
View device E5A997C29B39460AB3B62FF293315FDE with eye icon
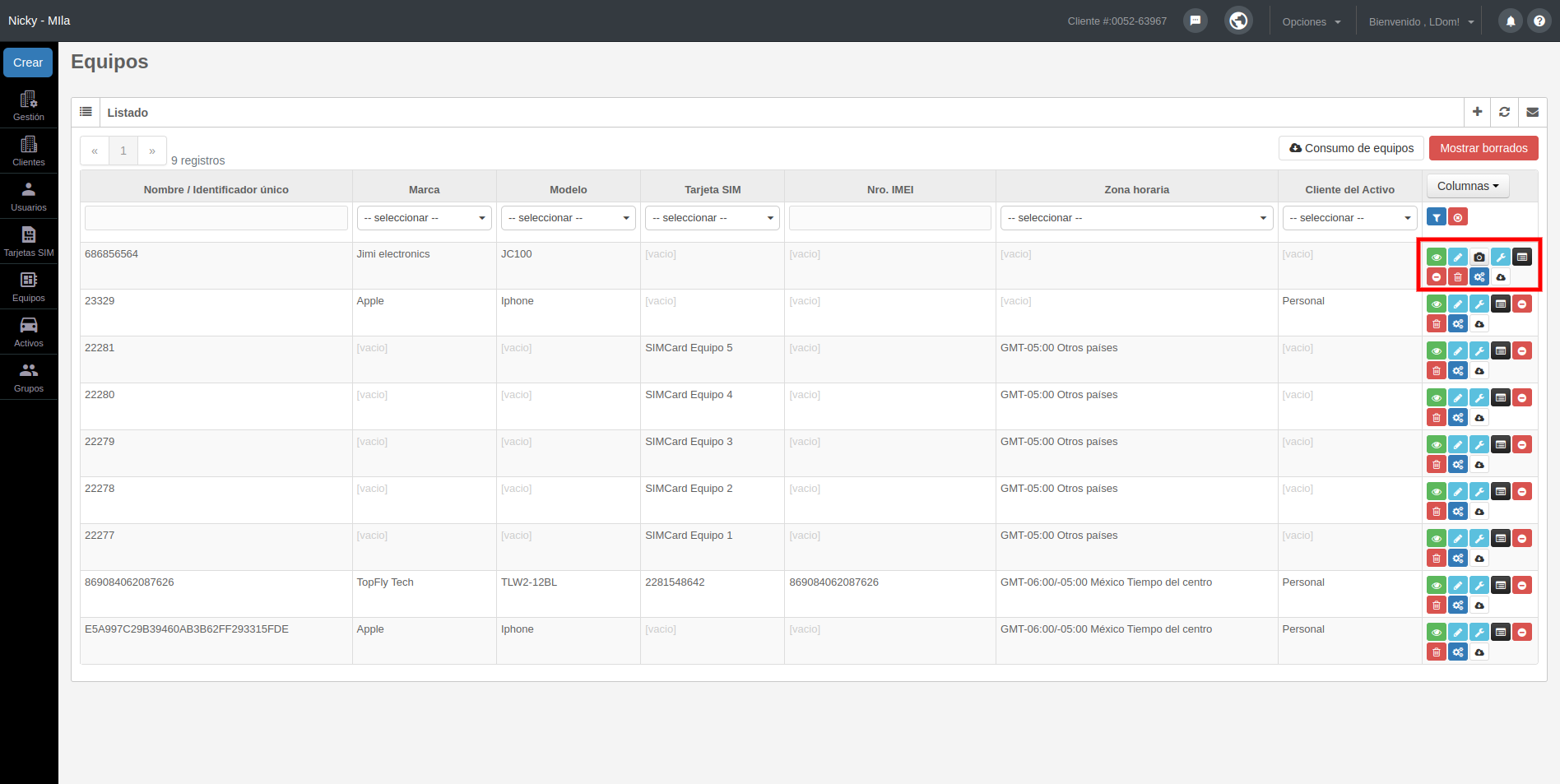[1437, 632]
